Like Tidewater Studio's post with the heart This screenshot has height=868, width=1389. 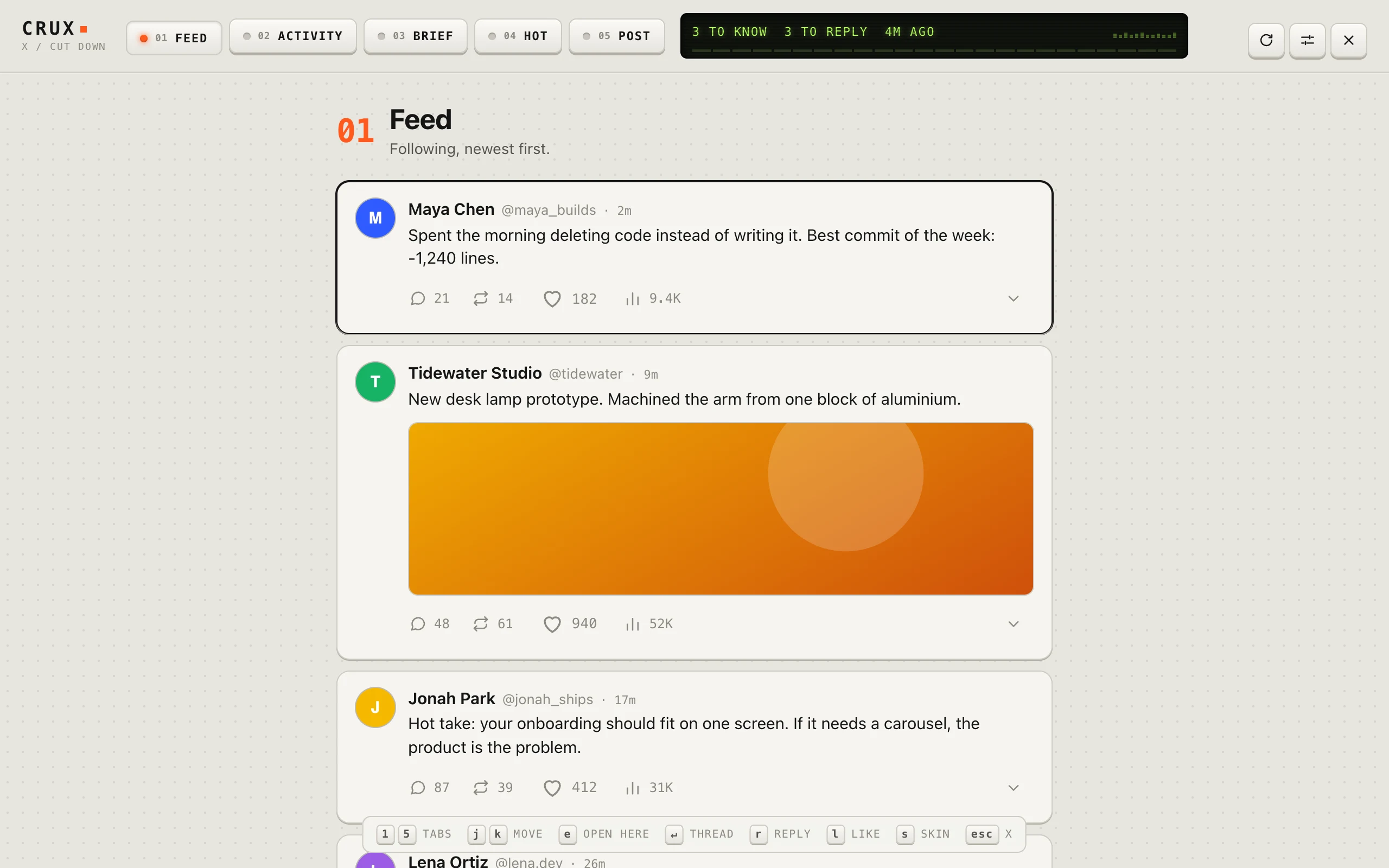(x=552, y=624)
